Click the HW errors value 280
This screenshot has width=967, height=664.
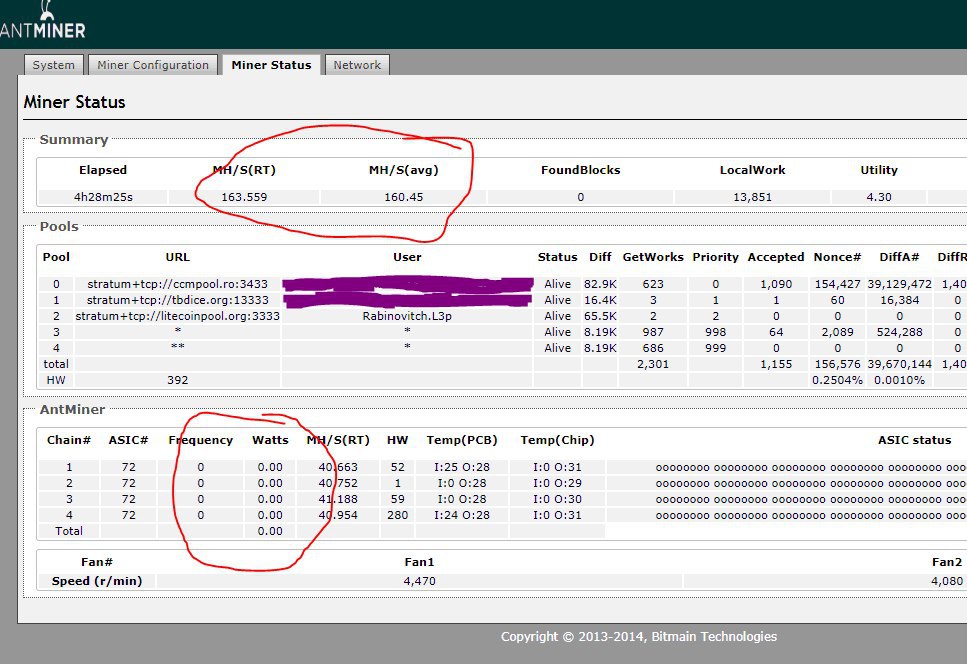[398, 515]
